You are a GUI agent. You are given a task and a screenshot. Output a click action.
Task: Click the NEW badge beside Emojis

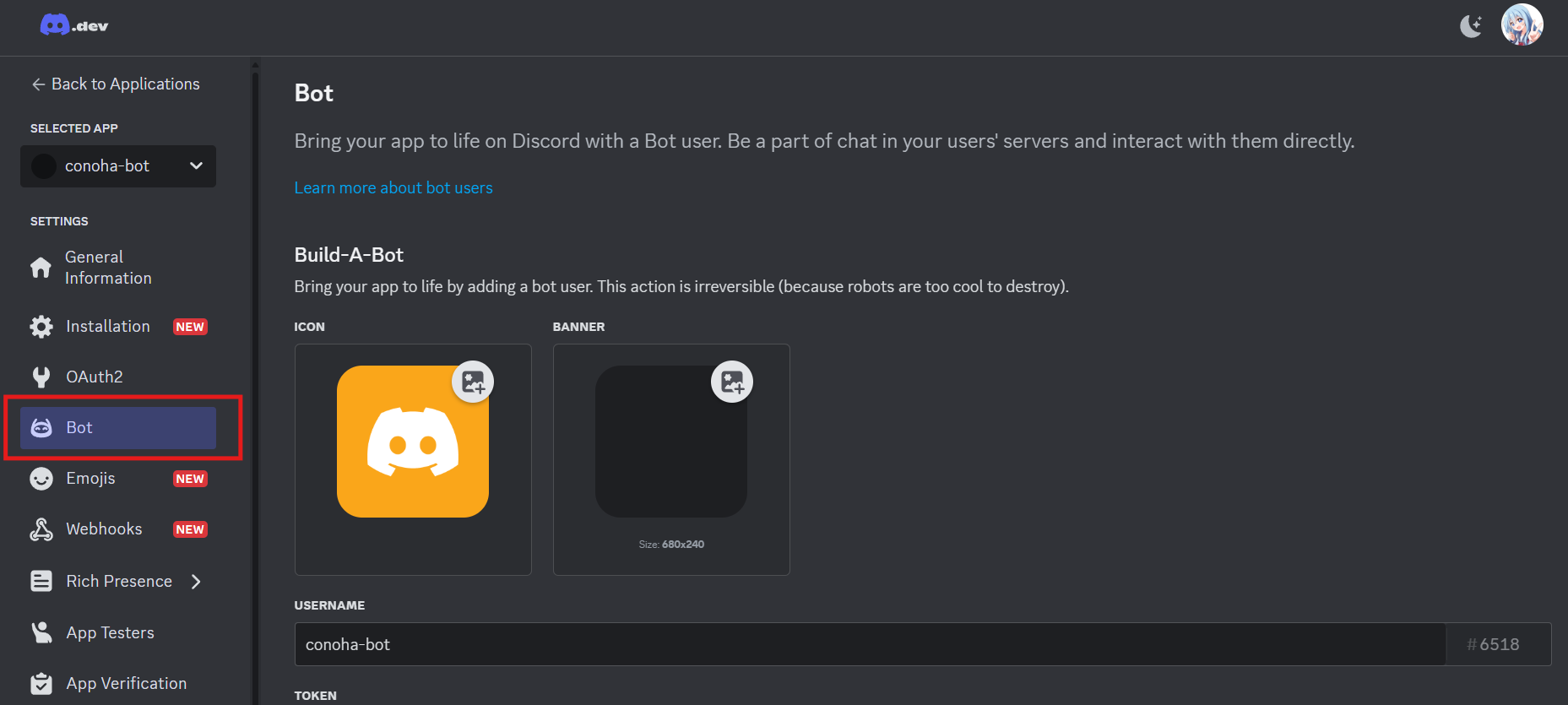[190, 479]
